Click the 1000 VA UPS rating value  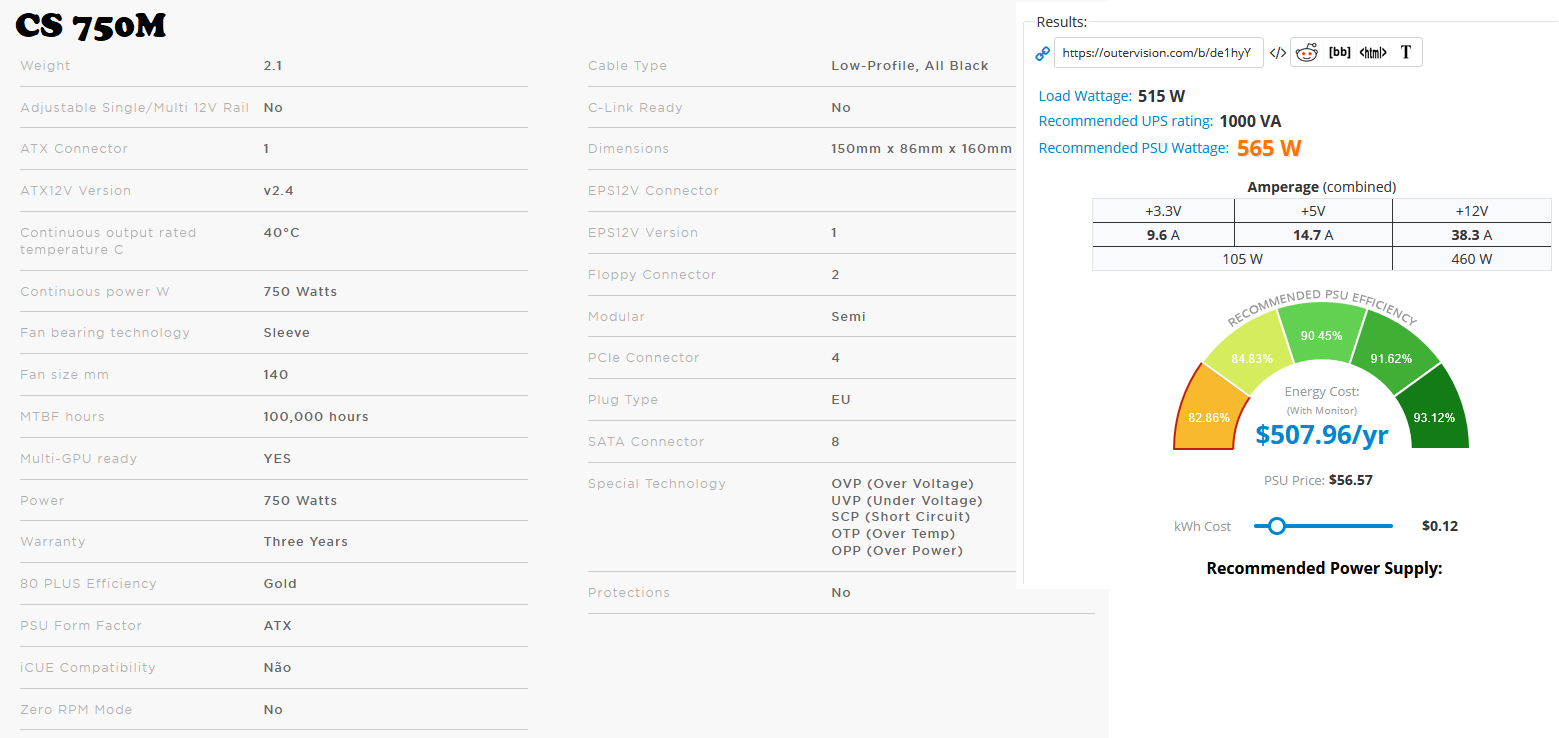(x=1250, y=121)
